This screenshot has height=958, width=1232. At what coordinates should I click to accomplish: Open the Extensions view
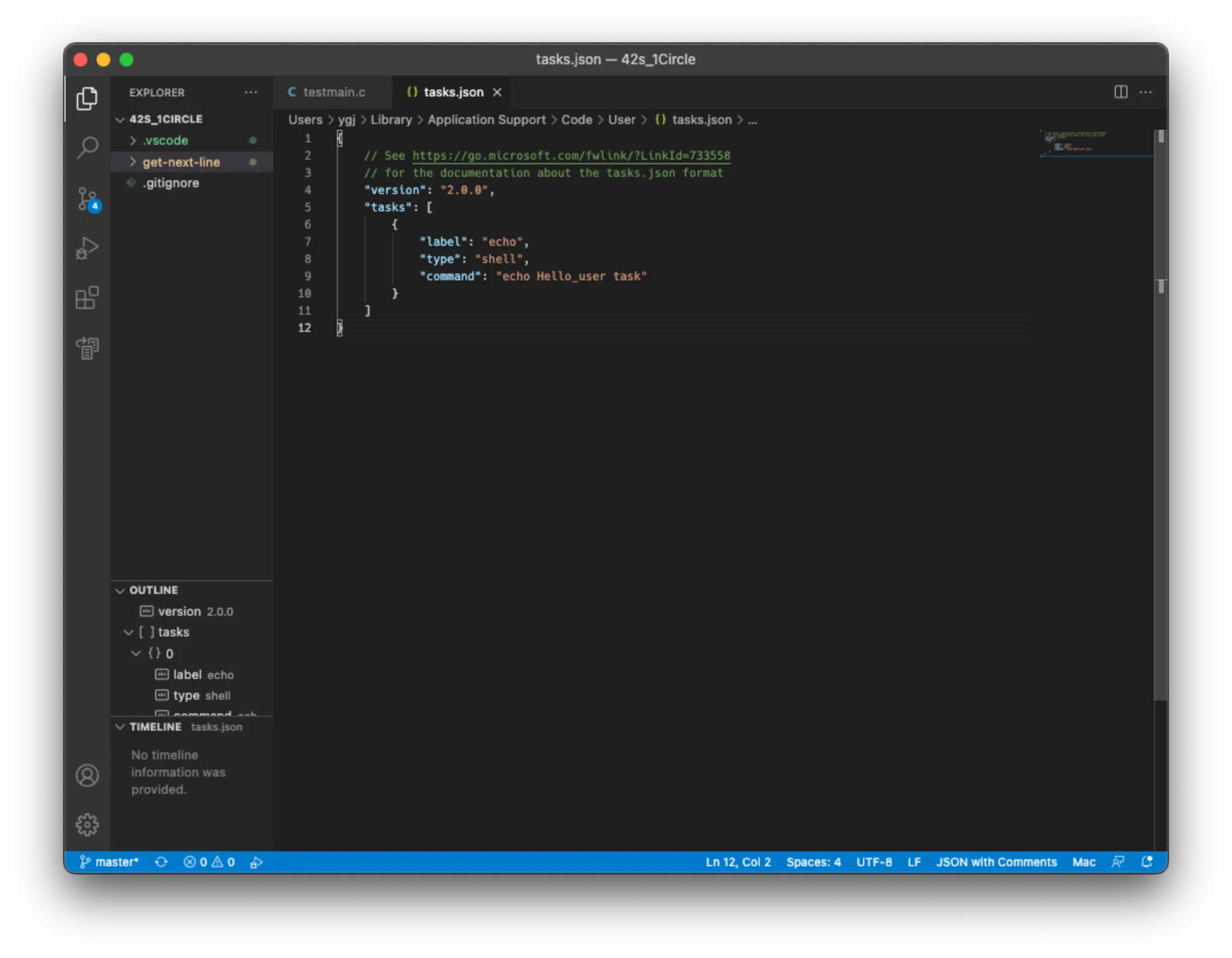point(87,298)
